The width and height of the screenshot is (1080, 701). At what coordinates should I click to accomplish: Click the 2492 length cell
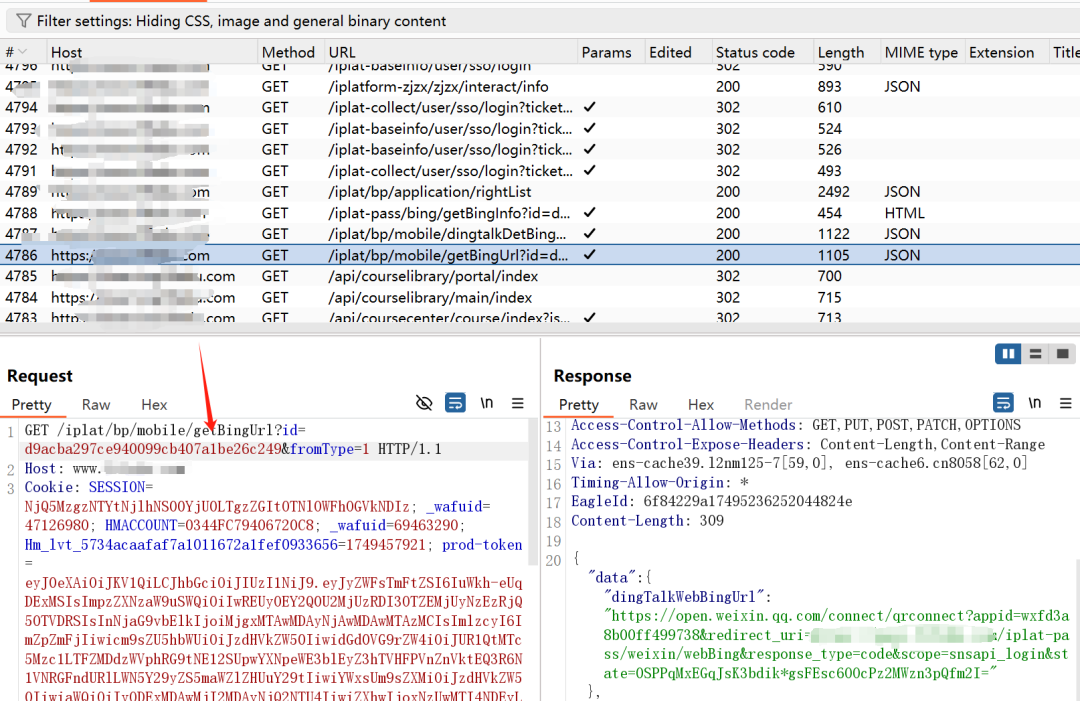pos(833,191)
